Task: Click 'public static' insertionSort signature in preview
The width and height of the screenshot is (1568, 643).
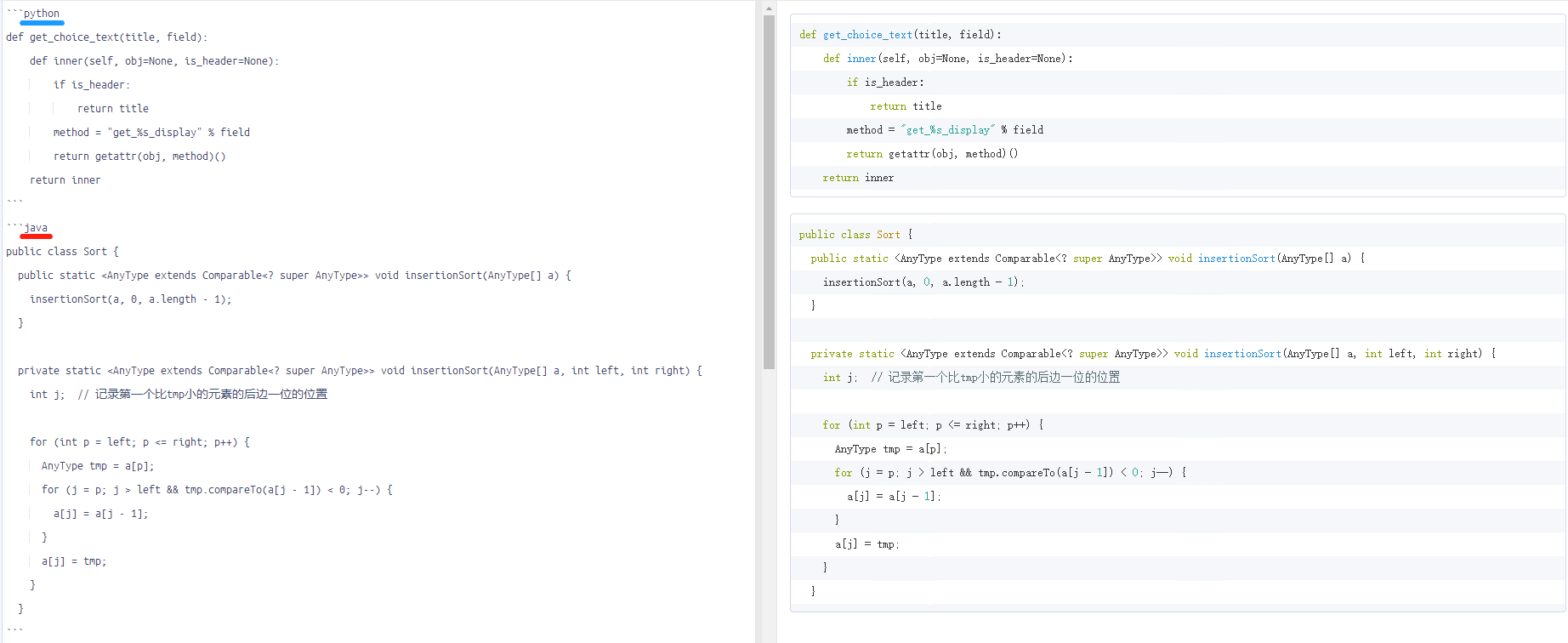Action: pyautogui.click(x=1088, y=259)
